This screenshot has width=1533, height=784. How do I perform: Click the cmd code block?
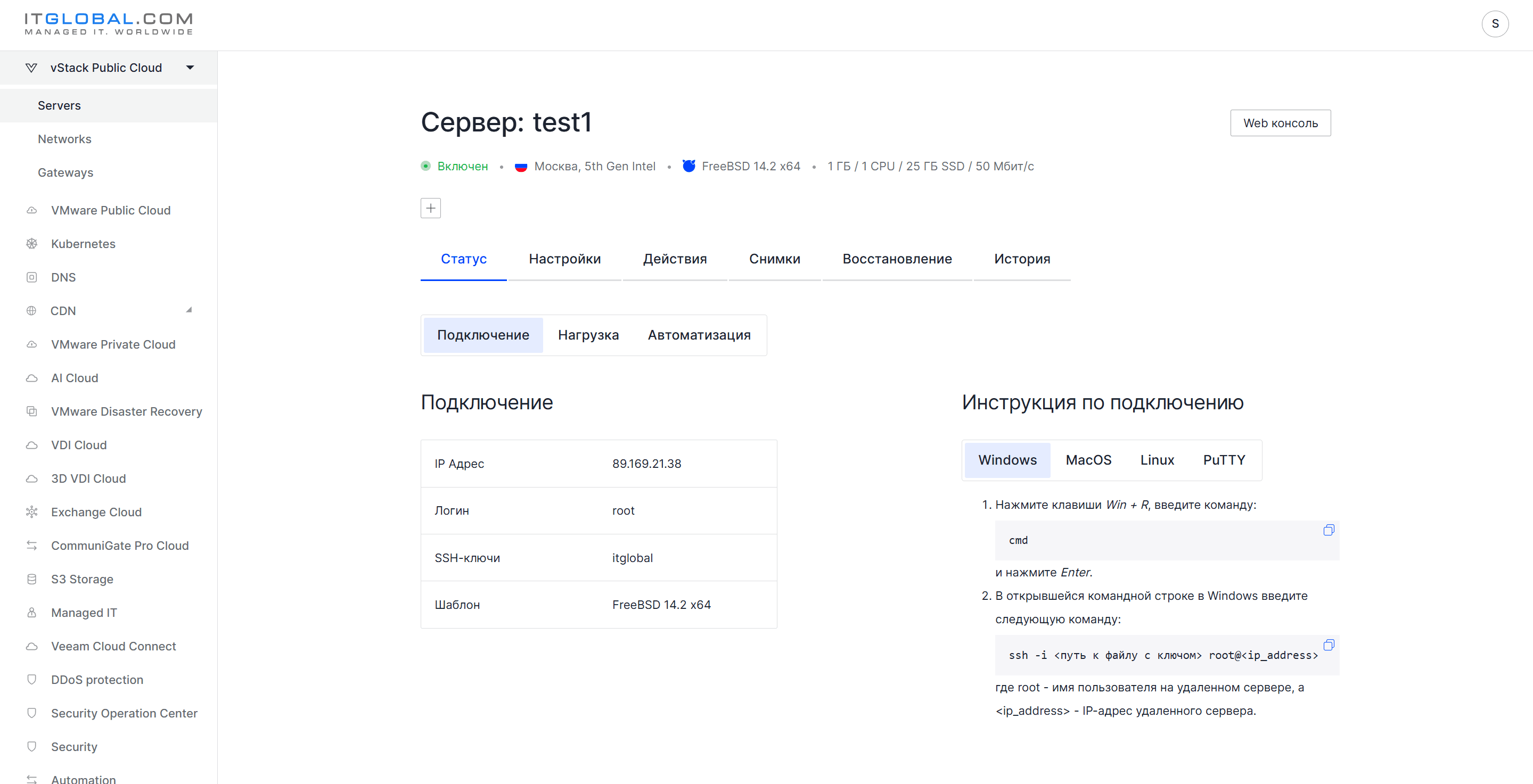(1167, 540)
